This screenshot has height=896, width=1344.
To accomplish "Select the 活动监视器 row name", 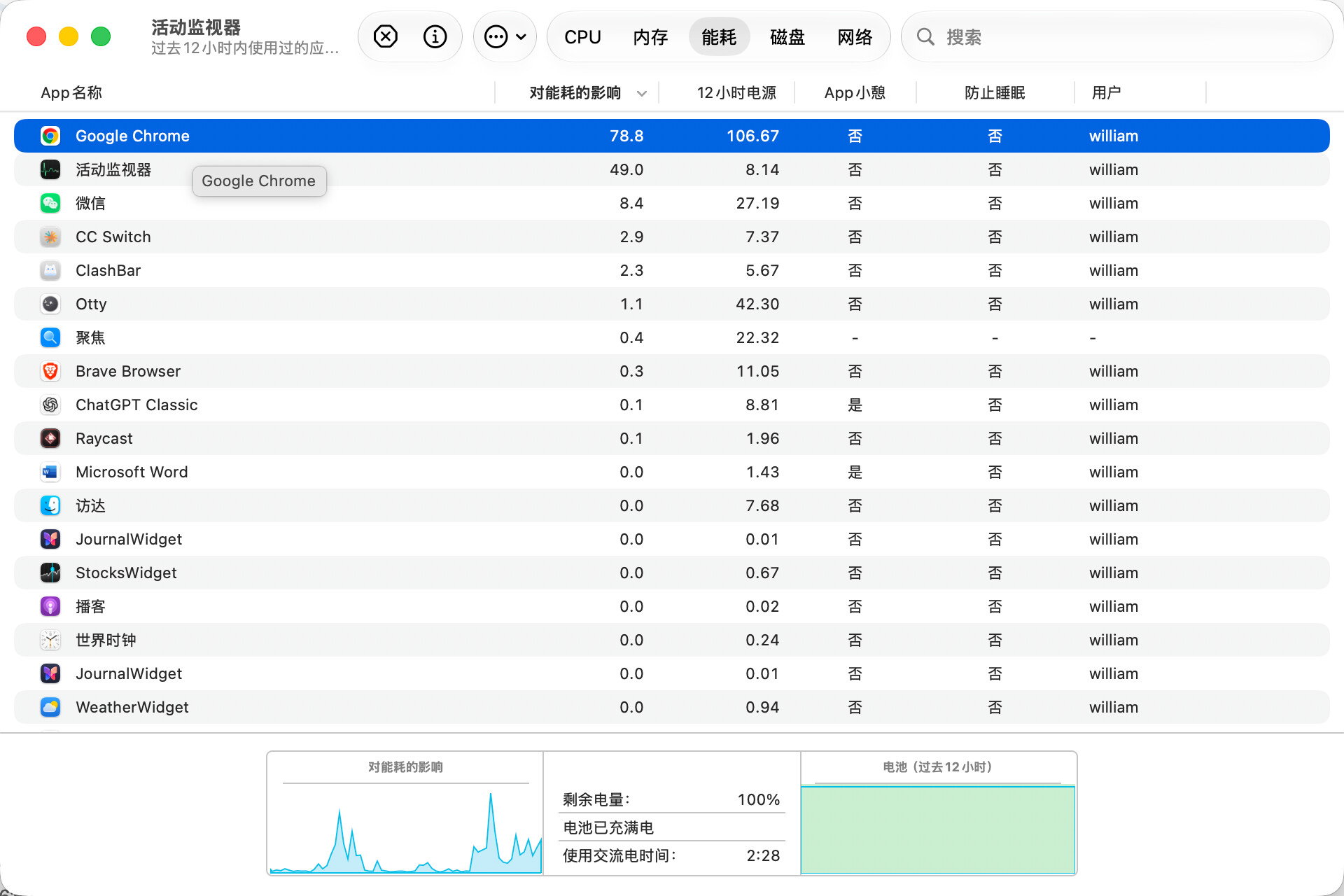I will coord(113,169).
